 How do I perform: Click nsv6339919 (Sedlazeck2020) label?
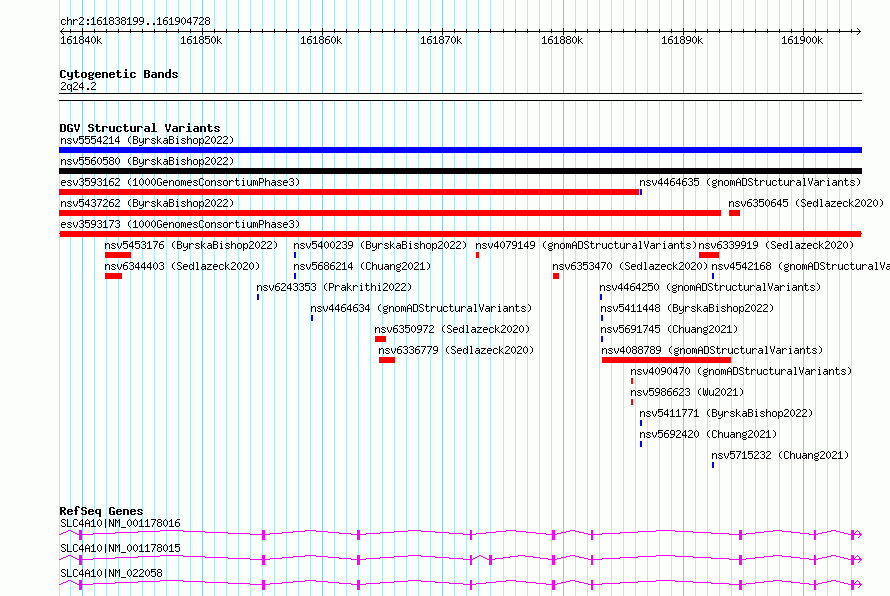click(x=776, y=245)
